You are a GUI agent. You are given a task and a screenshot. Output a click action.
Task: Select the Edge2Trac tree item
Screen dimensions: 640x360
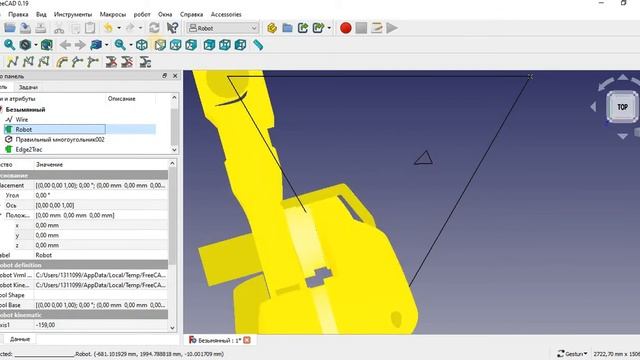tap(29, 149)
